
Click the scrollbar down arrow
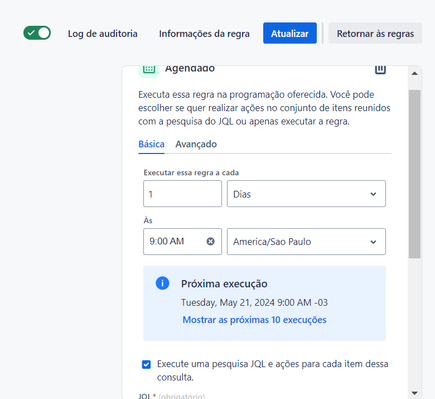pos(415,393)
